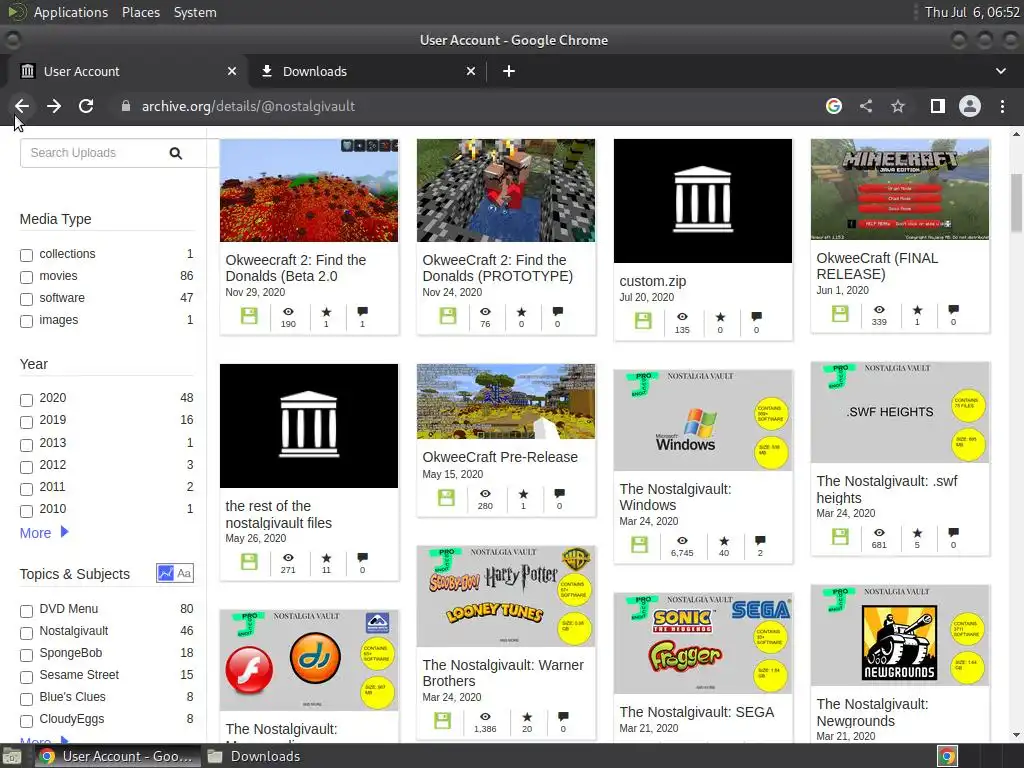The image size is (1024, 768).
Task: Switch to the User Account tab
Action: click(127, 71)
